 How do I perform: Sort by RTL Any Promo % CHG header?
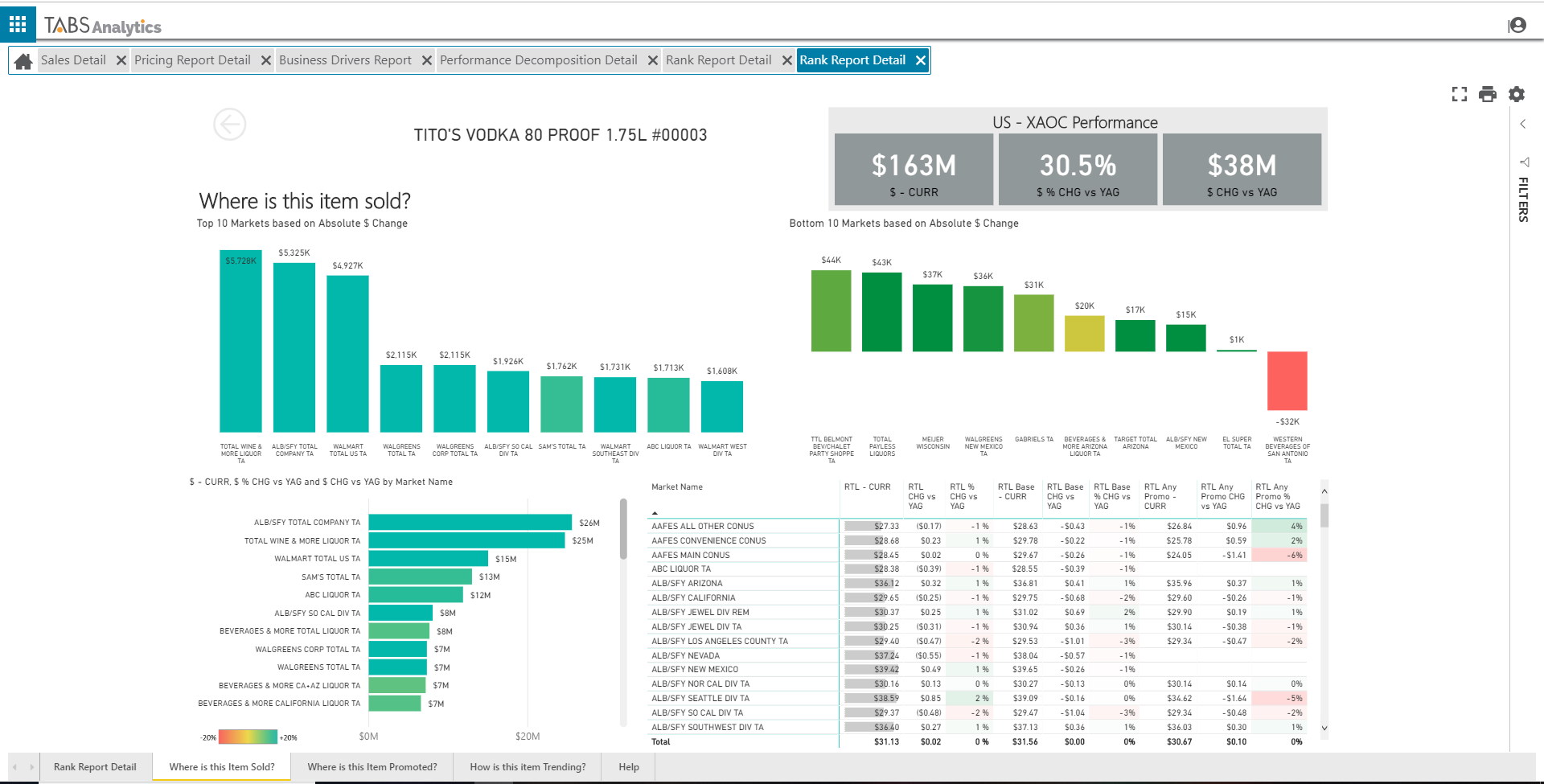coord(1278,497)
